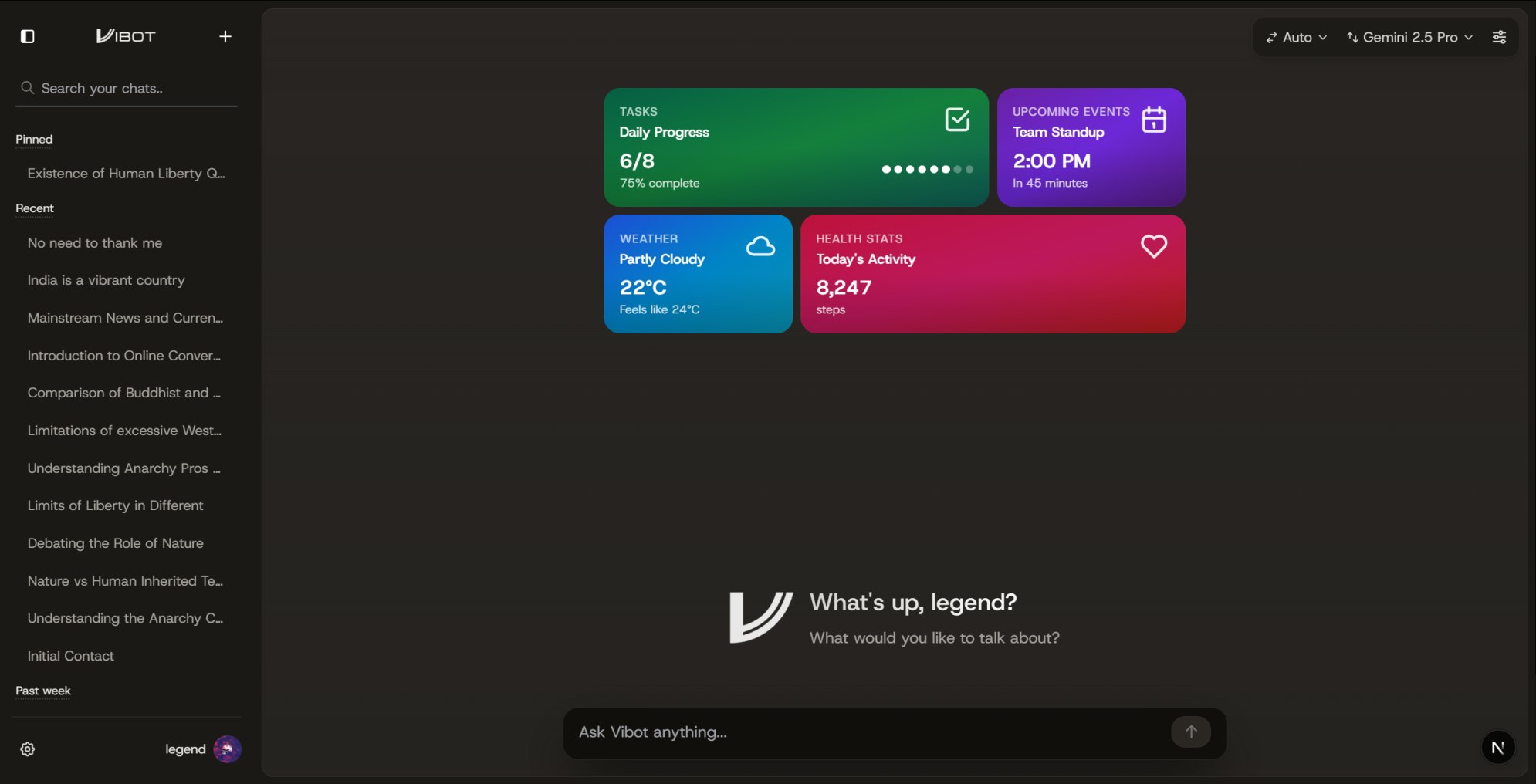Screen dimensions: 1536x784
Task: Click the 22°C temperature value
Action: [x=643, y=287]
